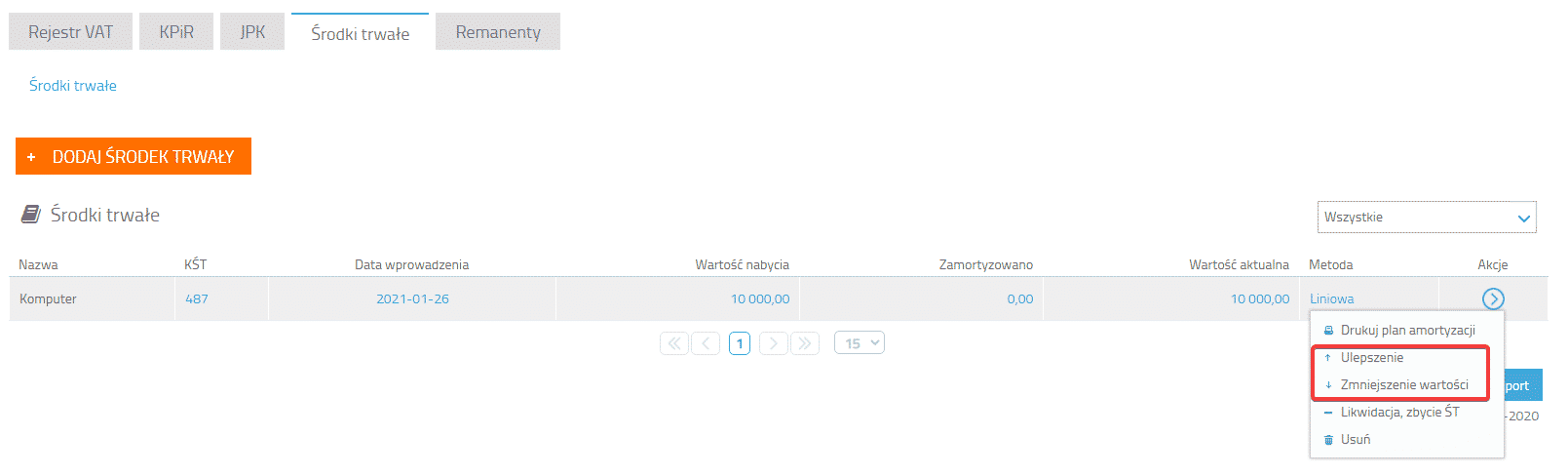
Task: Click the Dodaj środek trwały button
Action: tap(134, 156)
